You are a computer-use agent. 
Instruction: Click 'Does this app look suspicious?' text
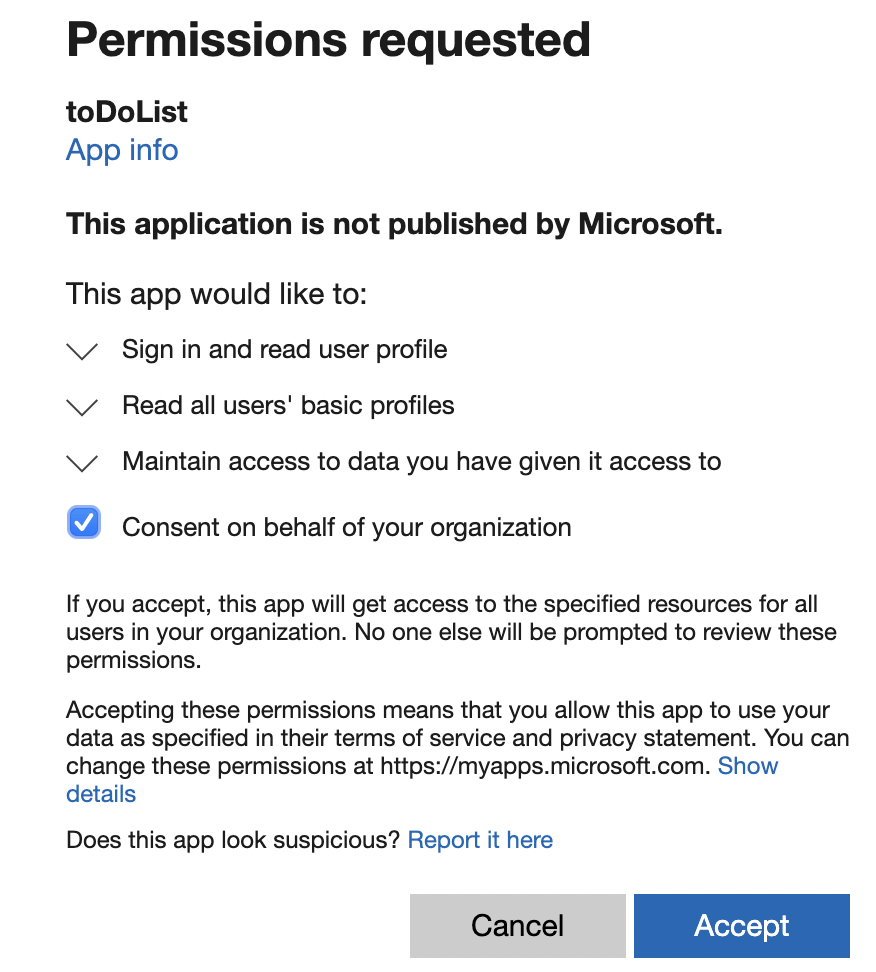click(233, 840)
